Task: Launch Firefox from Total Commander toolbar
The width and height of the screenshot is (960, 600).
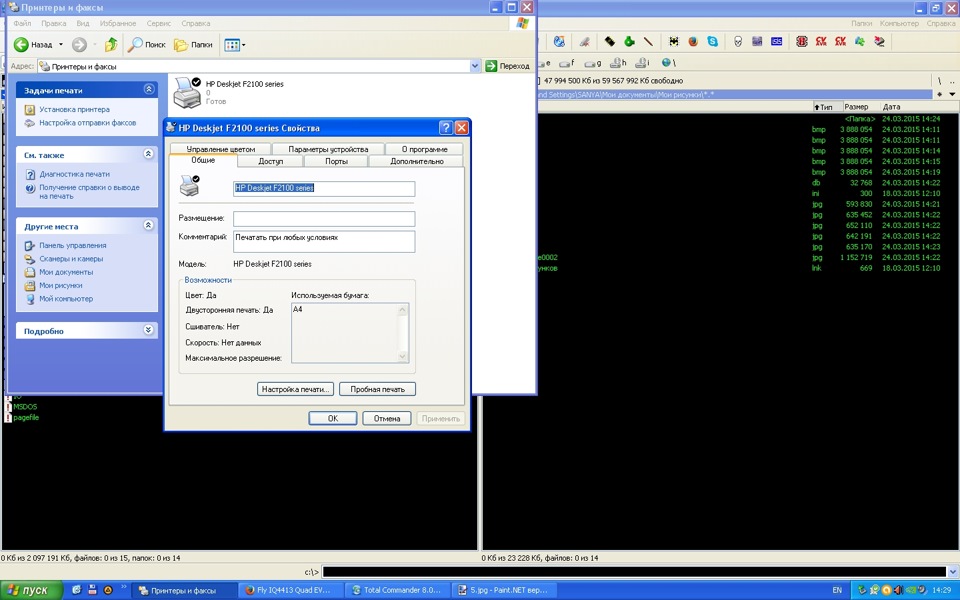Action: pos(693,42)
